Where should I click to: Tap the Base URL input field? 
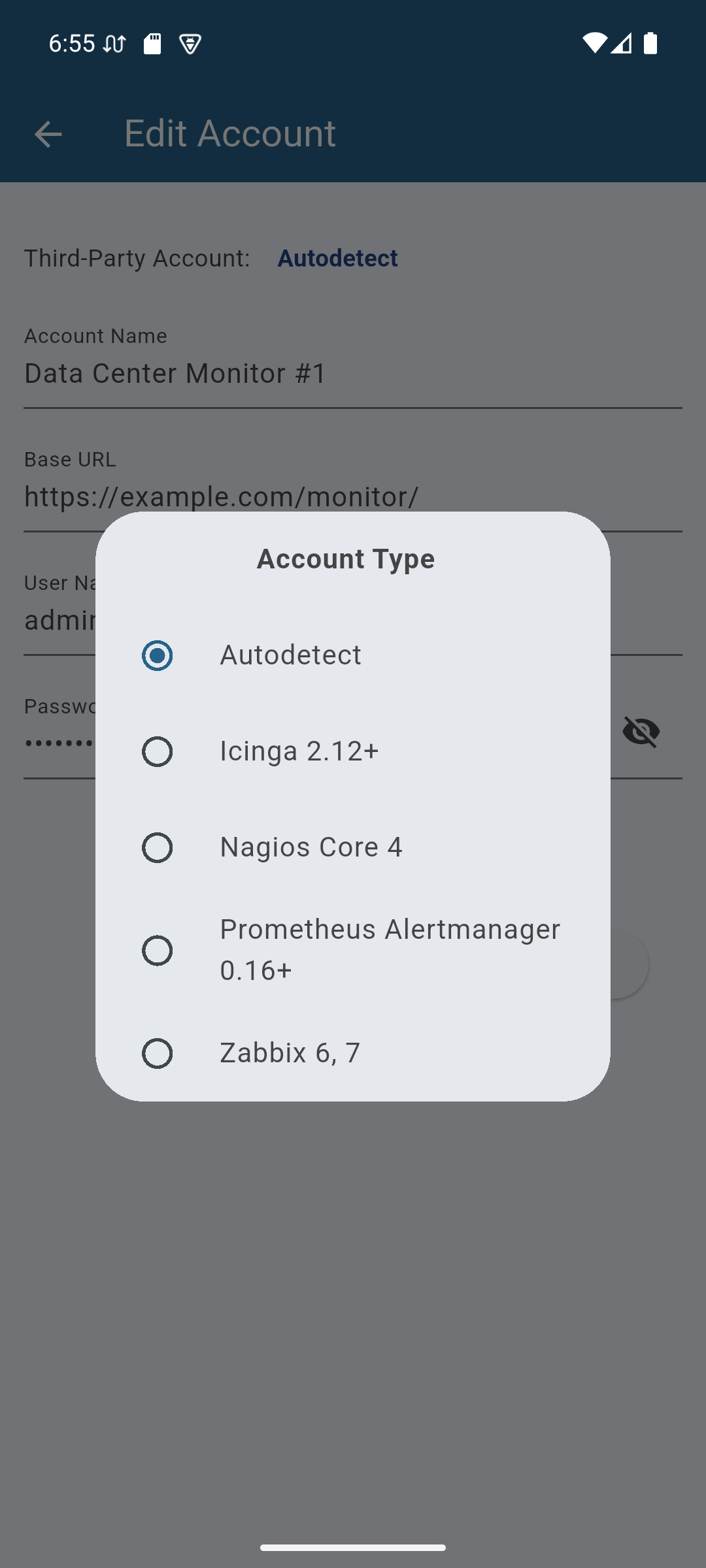point(353,497)
